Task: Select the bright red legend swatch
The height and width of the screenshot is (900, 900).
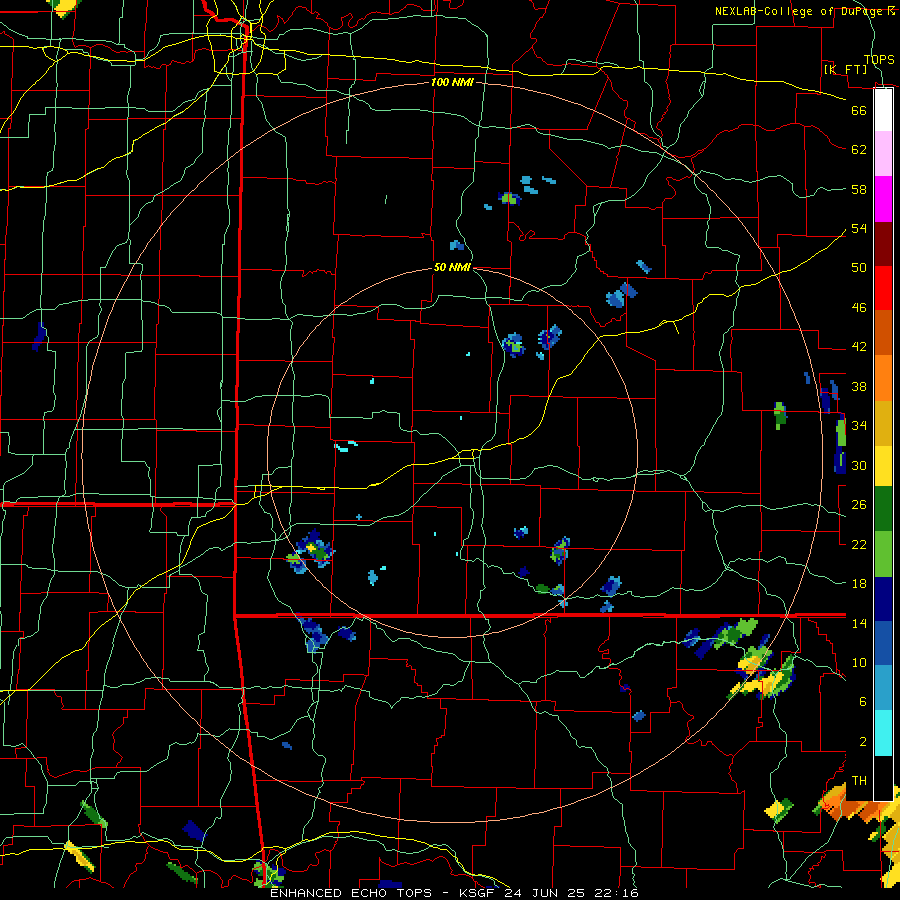Action: tap(883, 288)
